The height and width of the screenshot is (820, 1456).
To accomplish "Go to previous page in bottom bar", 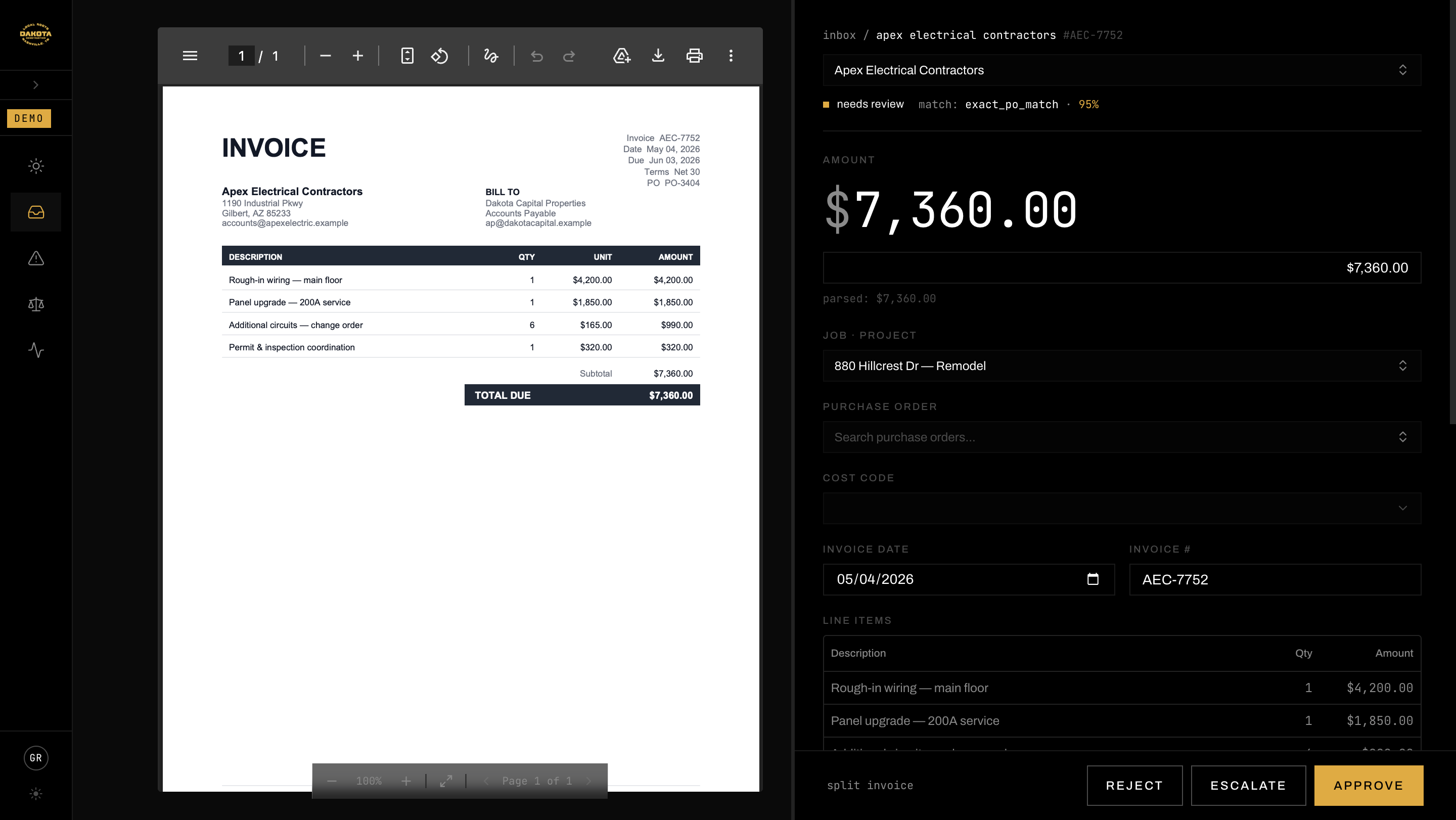I will [485, 781].
